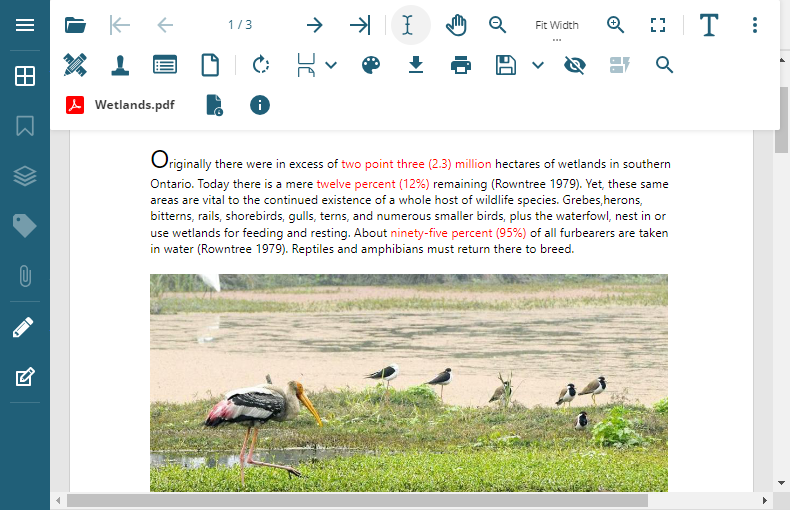The width and height of the screenshot is (790, 526).
Task: Select the large T text tool
Action: click(x=709, y=25)
